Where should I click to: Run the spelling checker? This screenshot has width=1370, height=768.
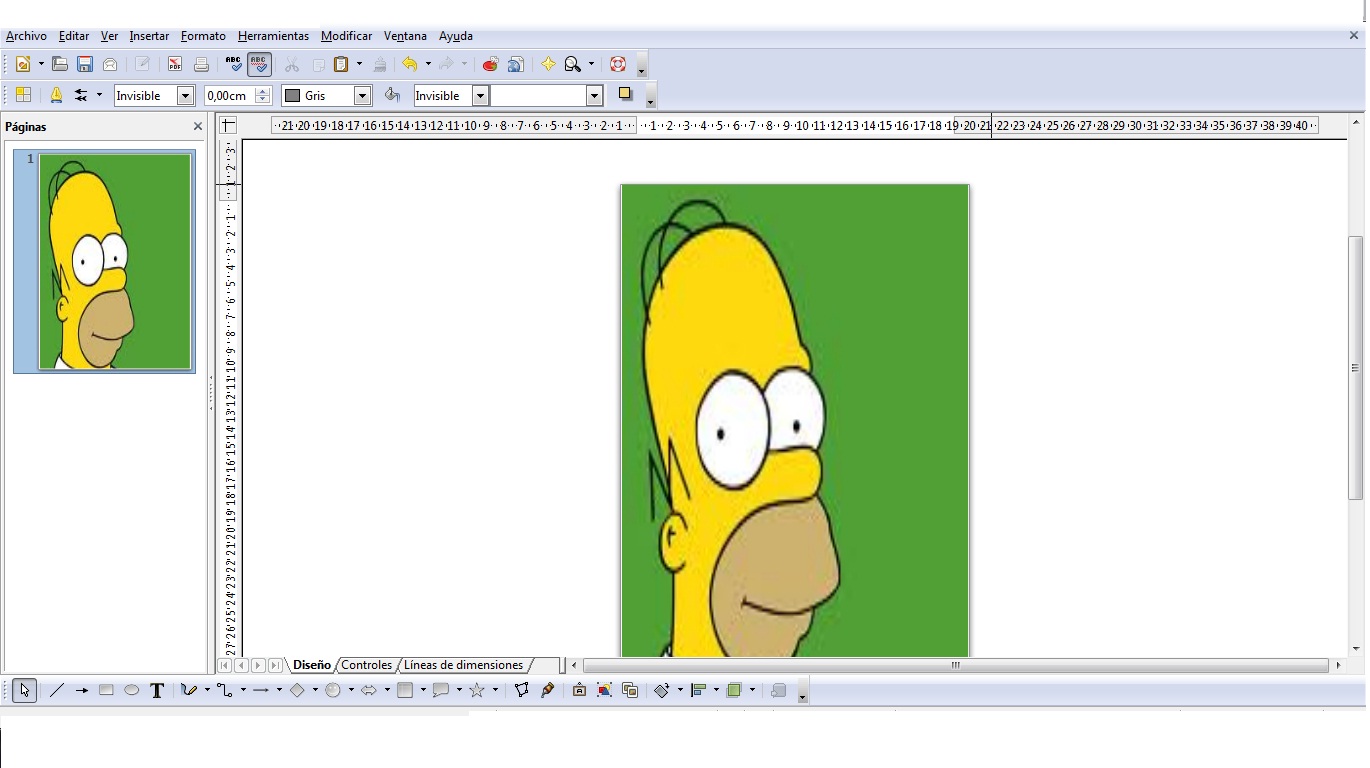click(x=234, y=63)
